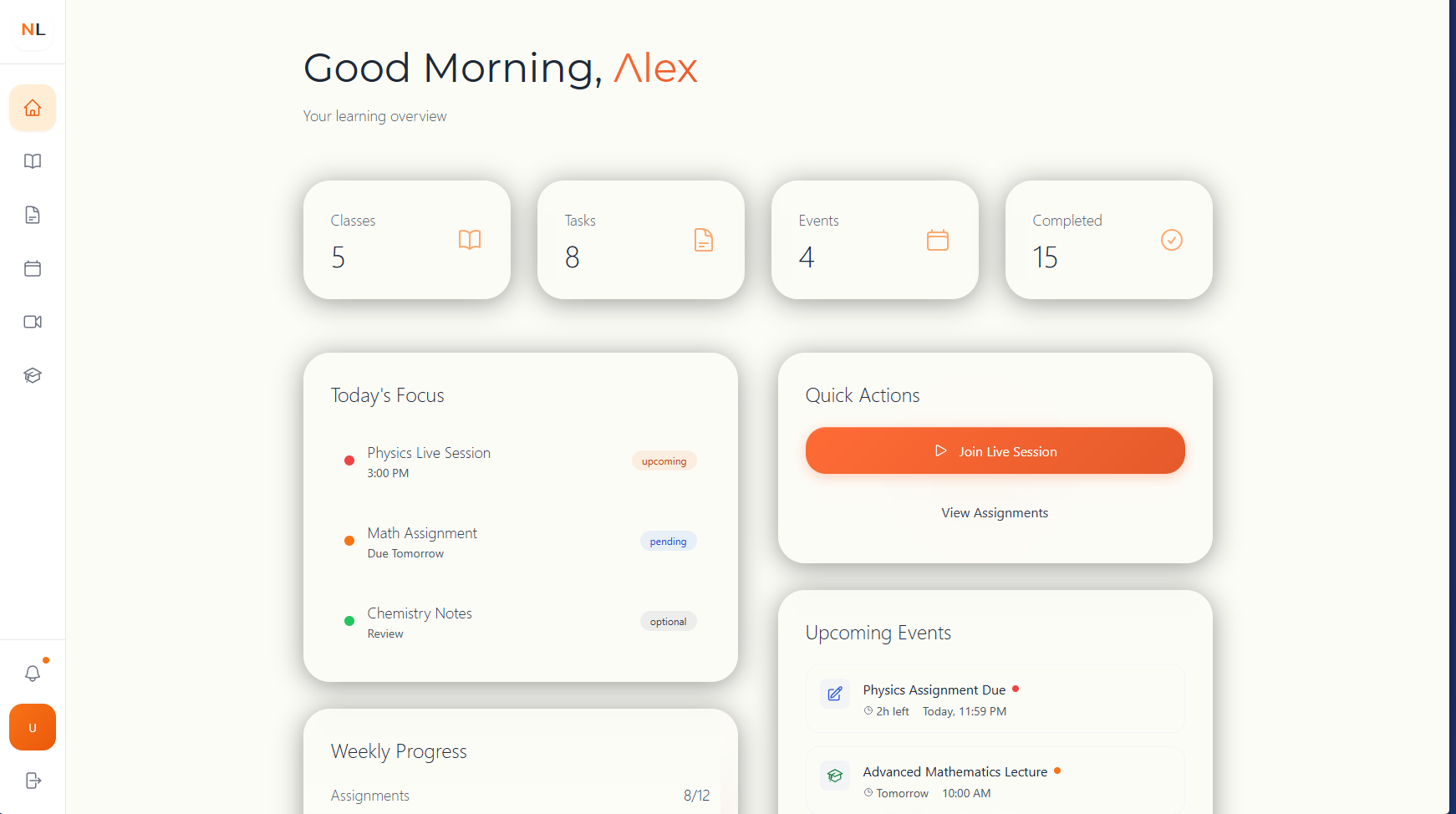Click Join Live Session button
The width and height of the screenshot is (1456, 814).
tap(995, 450)
